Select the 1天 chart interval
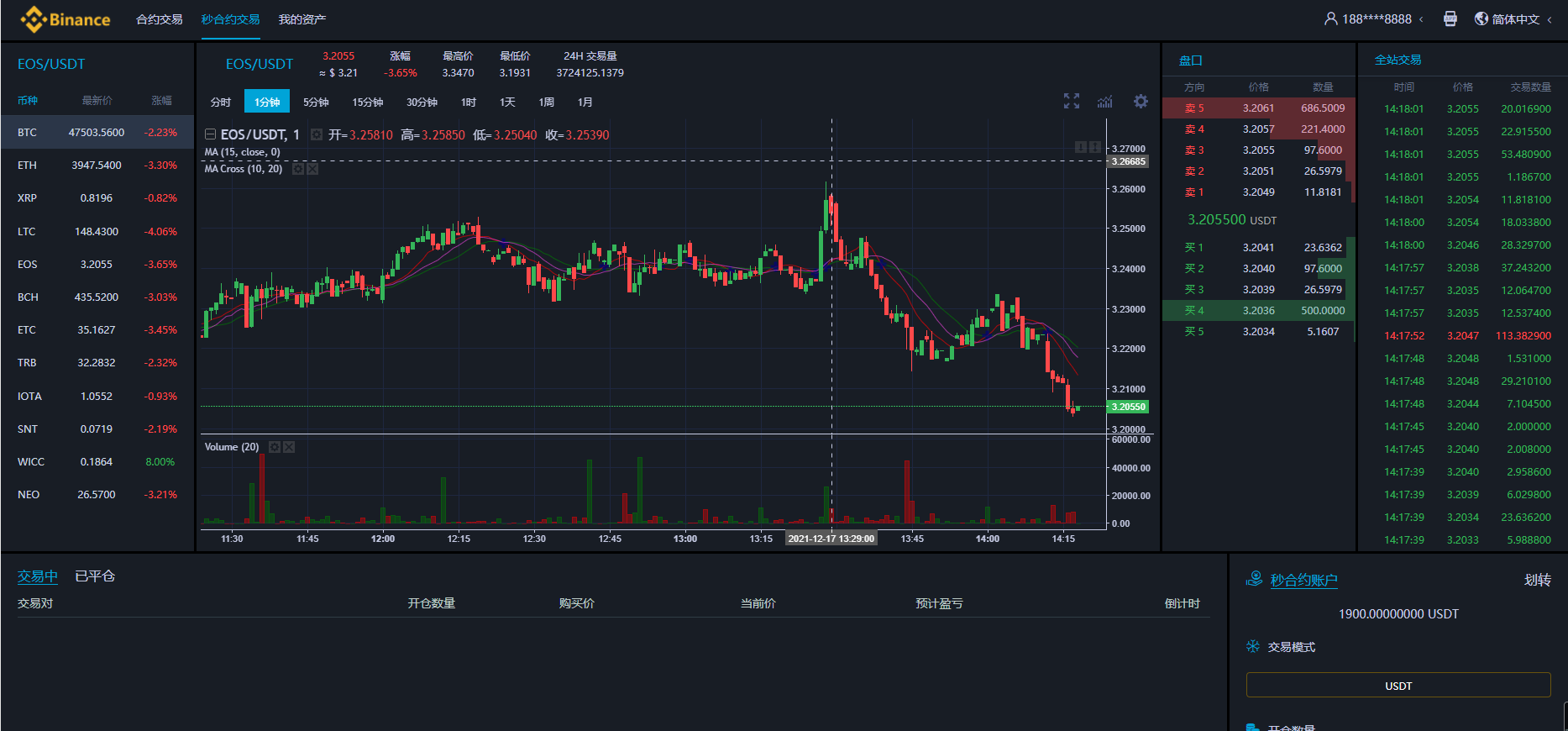1568x731 pixels. click(507, 102)
